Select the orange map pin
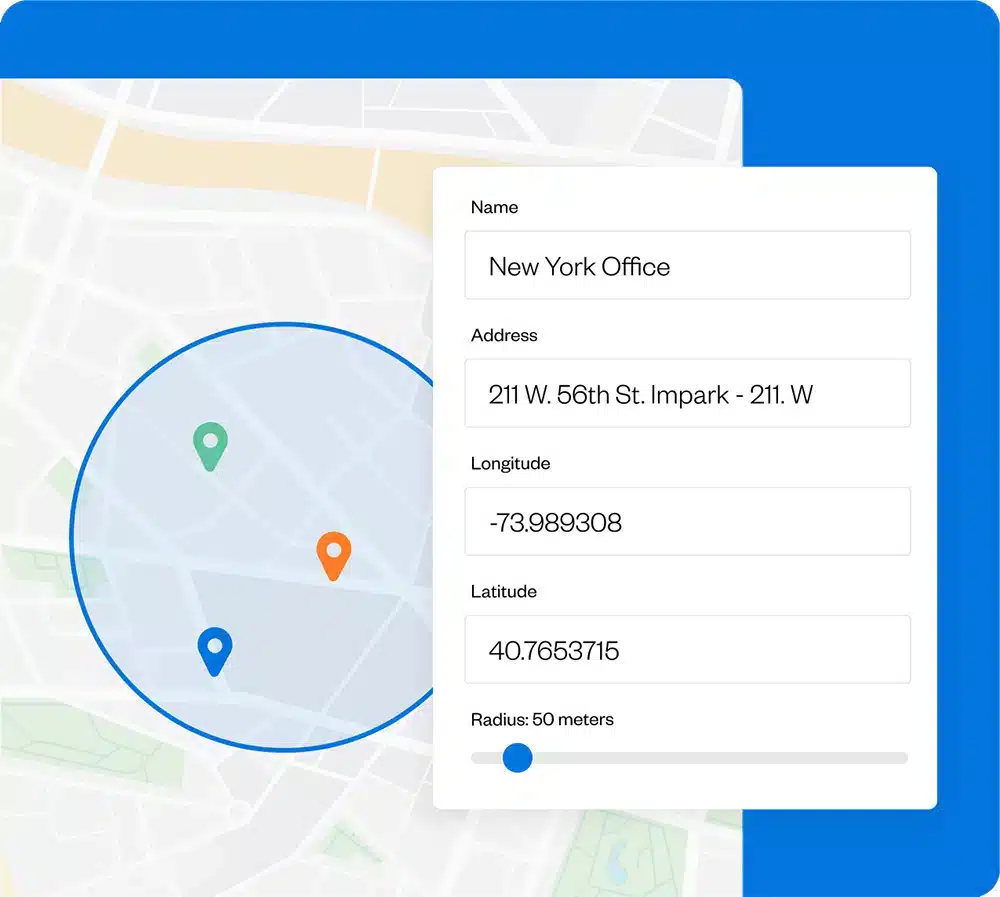This screenshot has width=1000, height=897. [333, 553]
